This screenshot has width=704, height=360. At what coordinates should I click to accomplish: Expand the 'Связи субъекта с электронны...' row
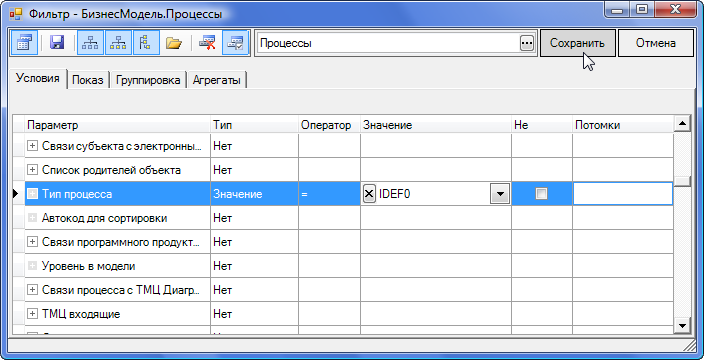pos(32,146)
